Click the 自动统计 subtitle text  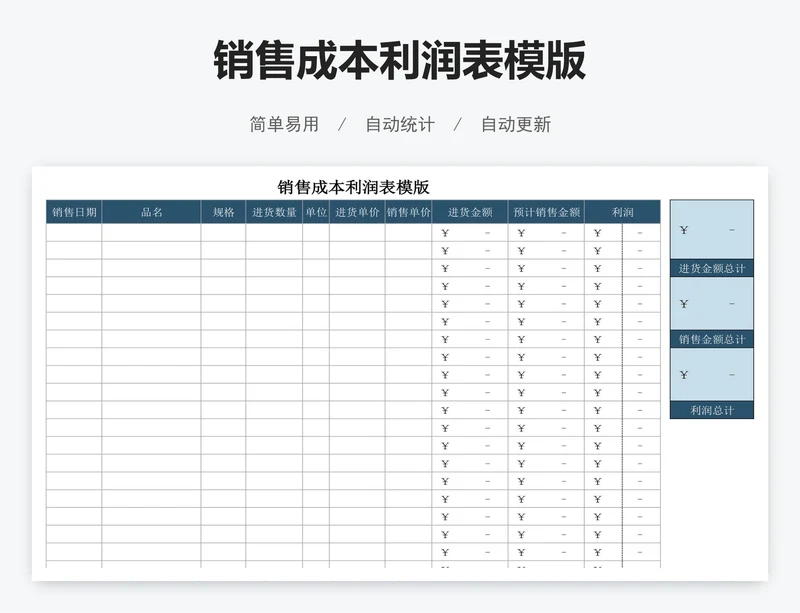click(400, 124)
